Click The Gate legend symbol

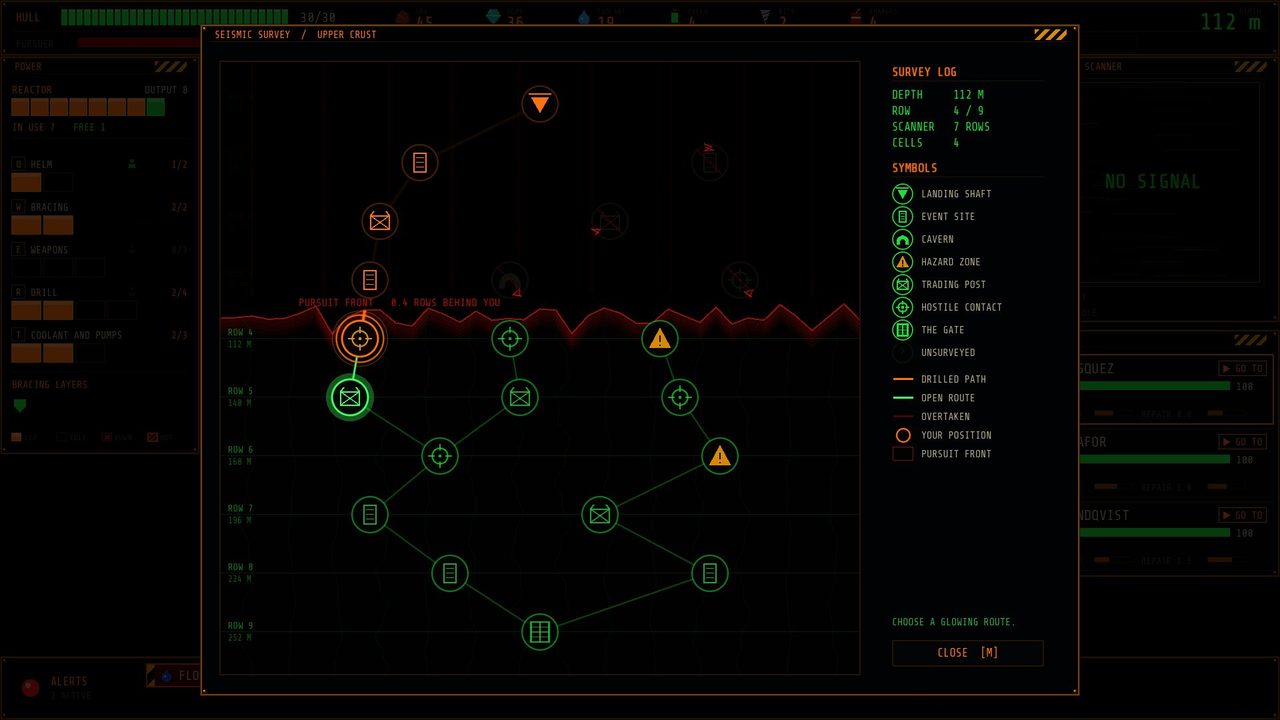pos(903,330)
